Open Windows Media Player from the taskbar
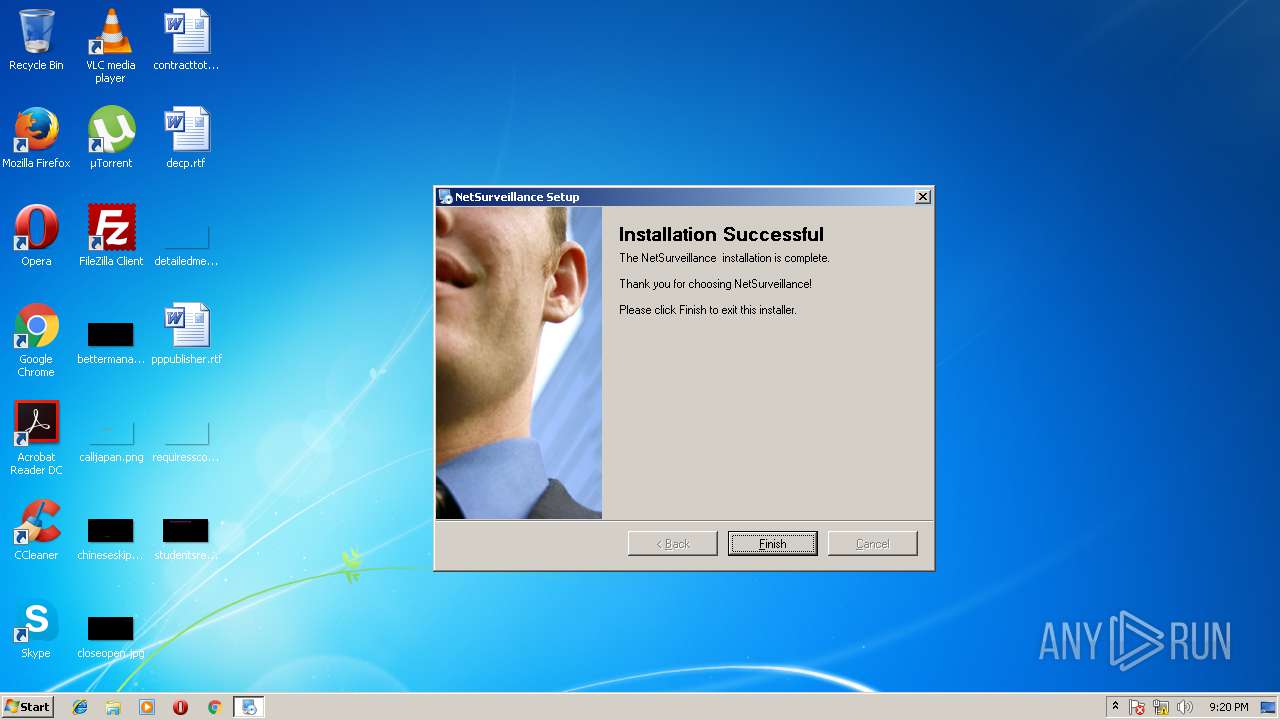The height and width of the screenshot is (720, 1280). pyautogui.click(x=147, y=707)
